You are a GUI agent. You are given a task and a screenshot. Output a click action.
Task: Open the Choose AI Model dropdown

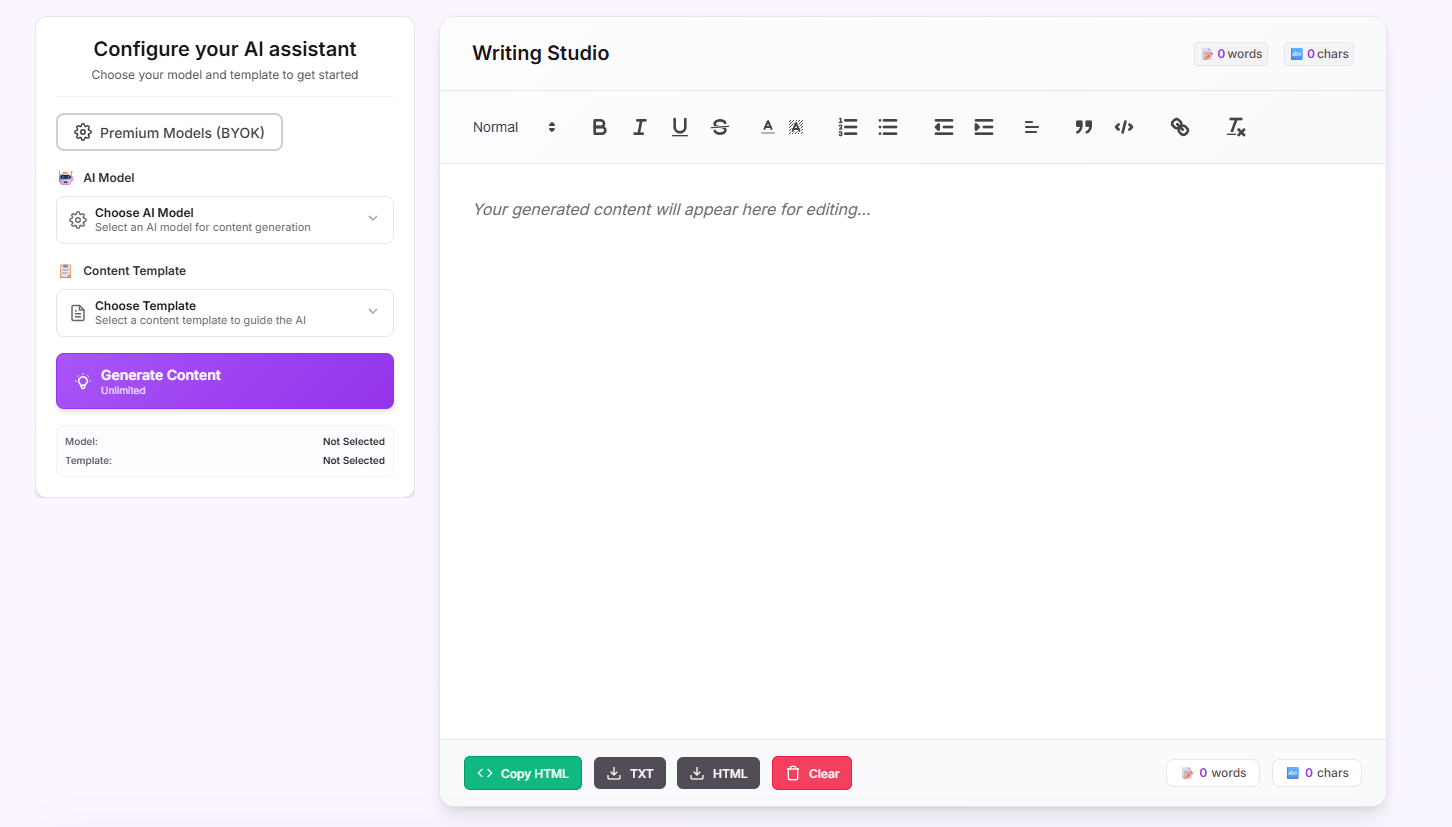coord(225,220)
